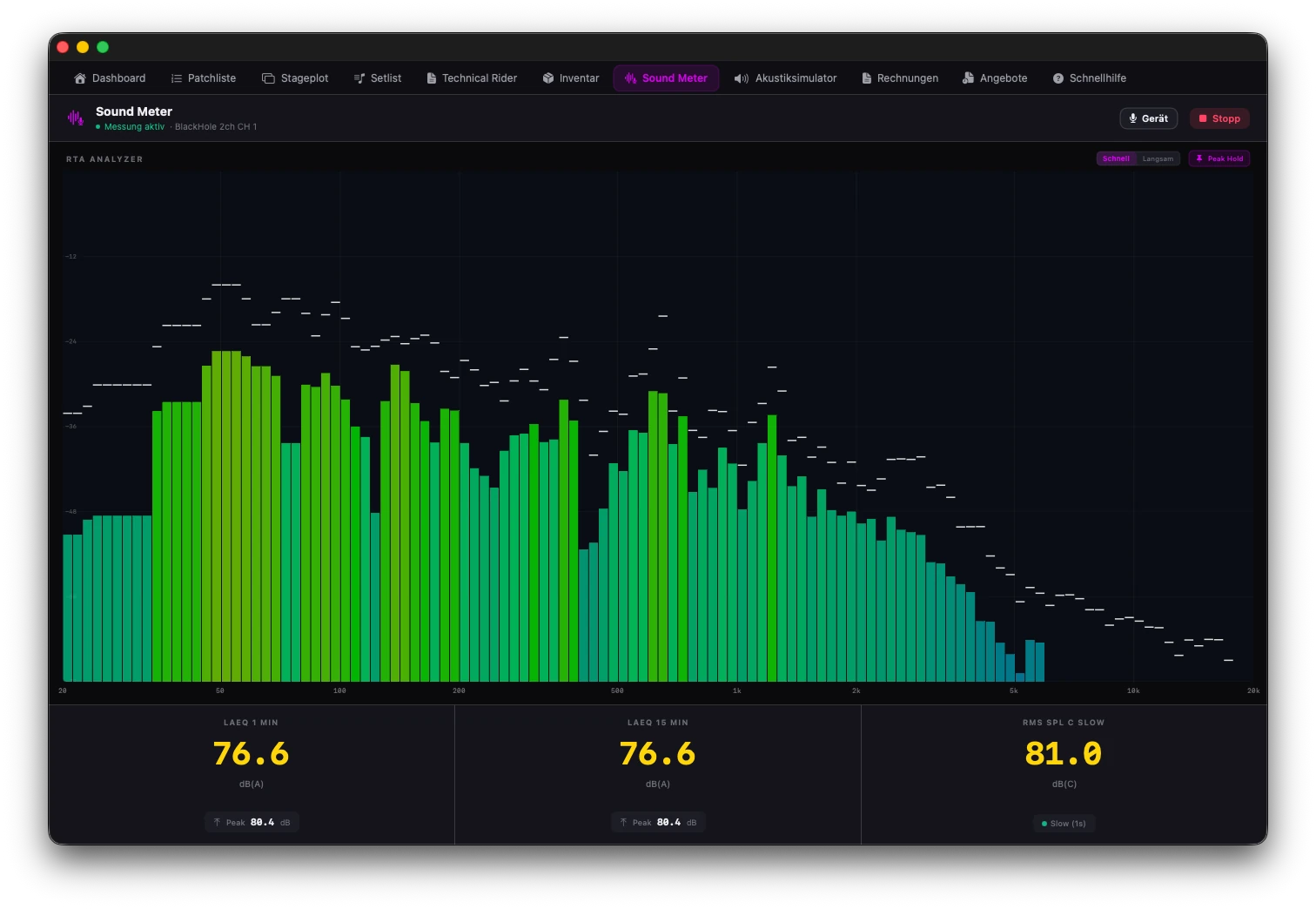Image resolution: width=1316 pixels, height=909 pixels.
Task: Click the LAEQ 1 MIN Peak badge
Action: pos(252,822)
